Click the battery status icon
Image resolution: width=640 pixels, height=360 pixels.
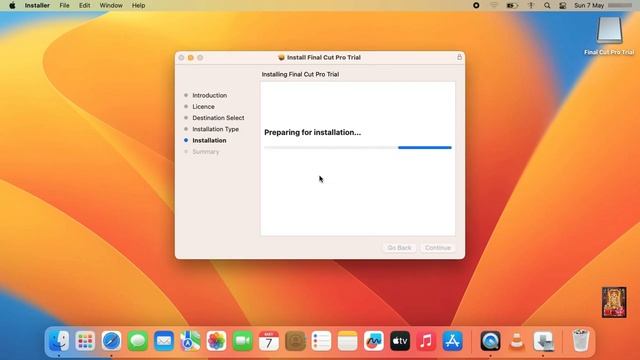click(x=512, y=5)
